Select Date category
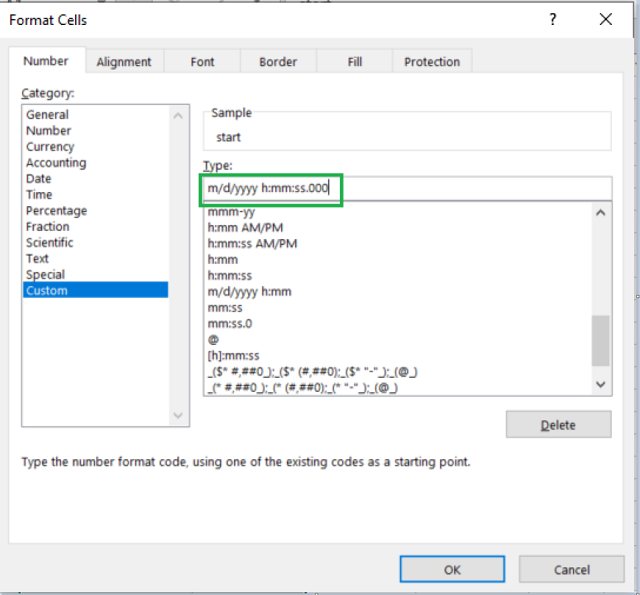Screen dimensions: 640x595 [96, 179]
